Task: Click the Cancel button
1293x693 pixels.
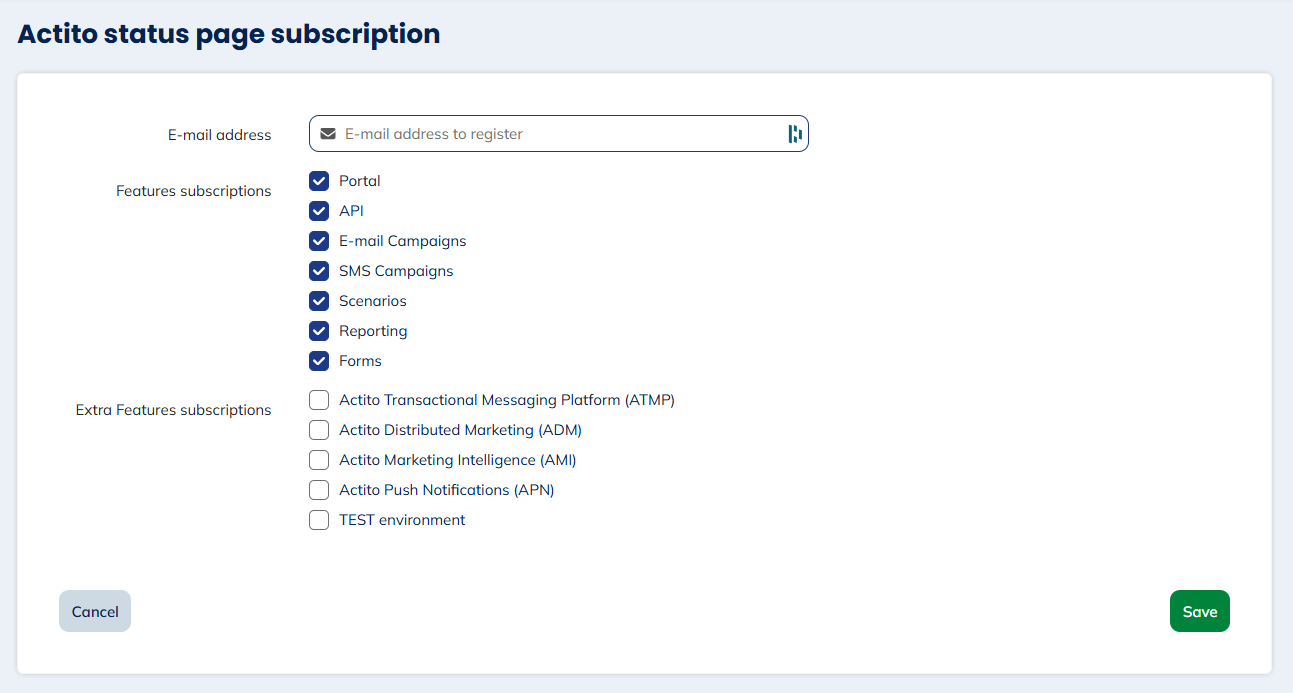Action: 94,611
